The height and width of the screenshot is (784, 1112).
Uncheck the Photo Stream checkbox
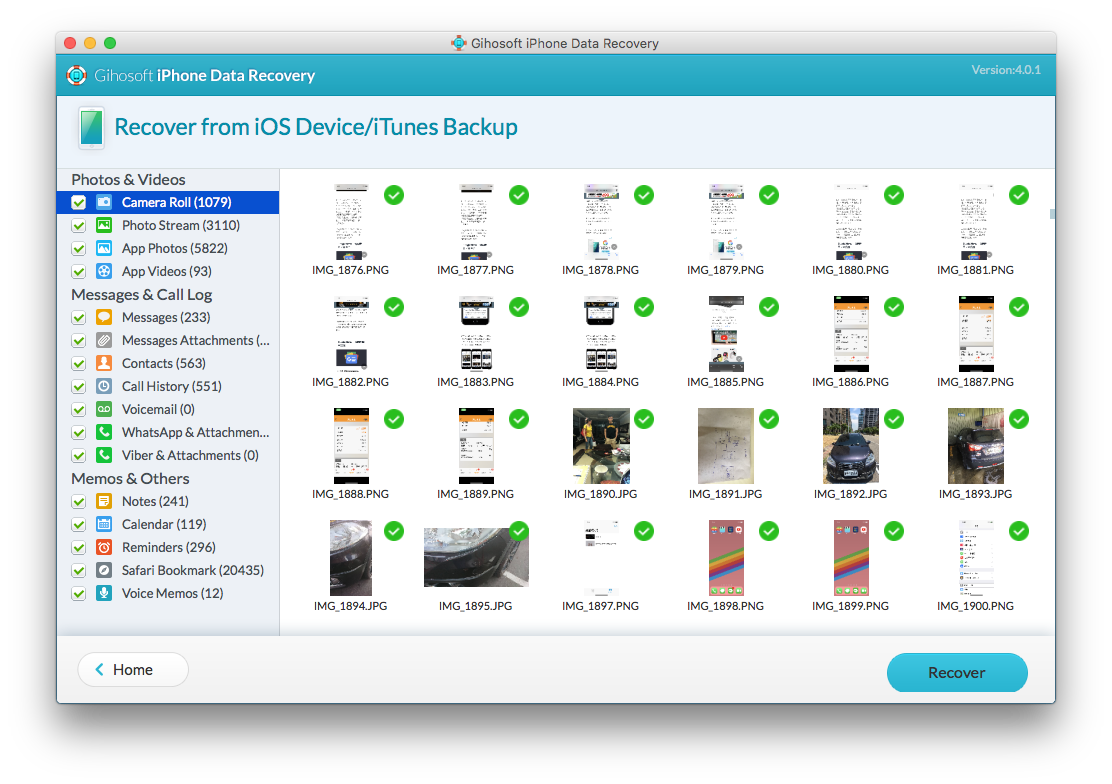click(79, 226)
